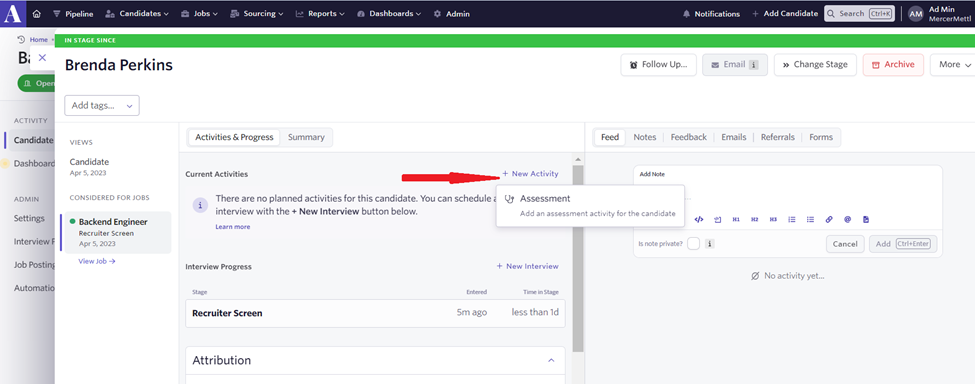
Task: Click the info icon beside private note checkbox
Action: click(x=709, y=244)
